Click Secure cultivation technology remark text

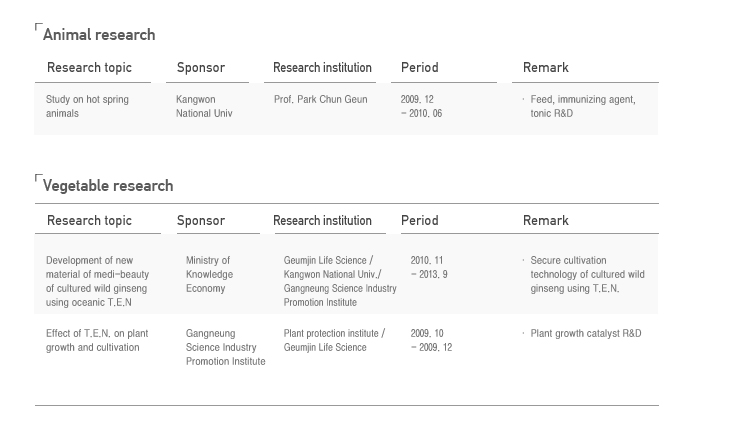coord(587,274)
